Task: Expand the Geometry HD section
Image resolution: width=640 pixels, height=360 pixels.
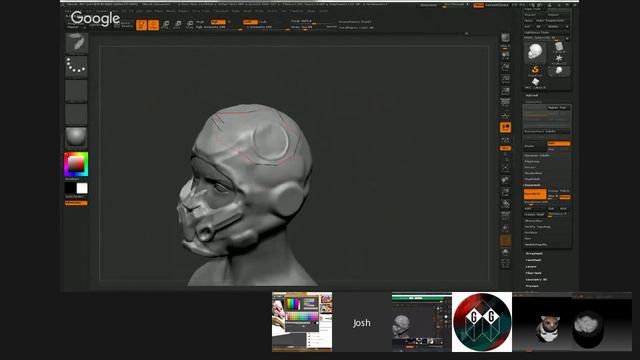Action: click(536, 280)
